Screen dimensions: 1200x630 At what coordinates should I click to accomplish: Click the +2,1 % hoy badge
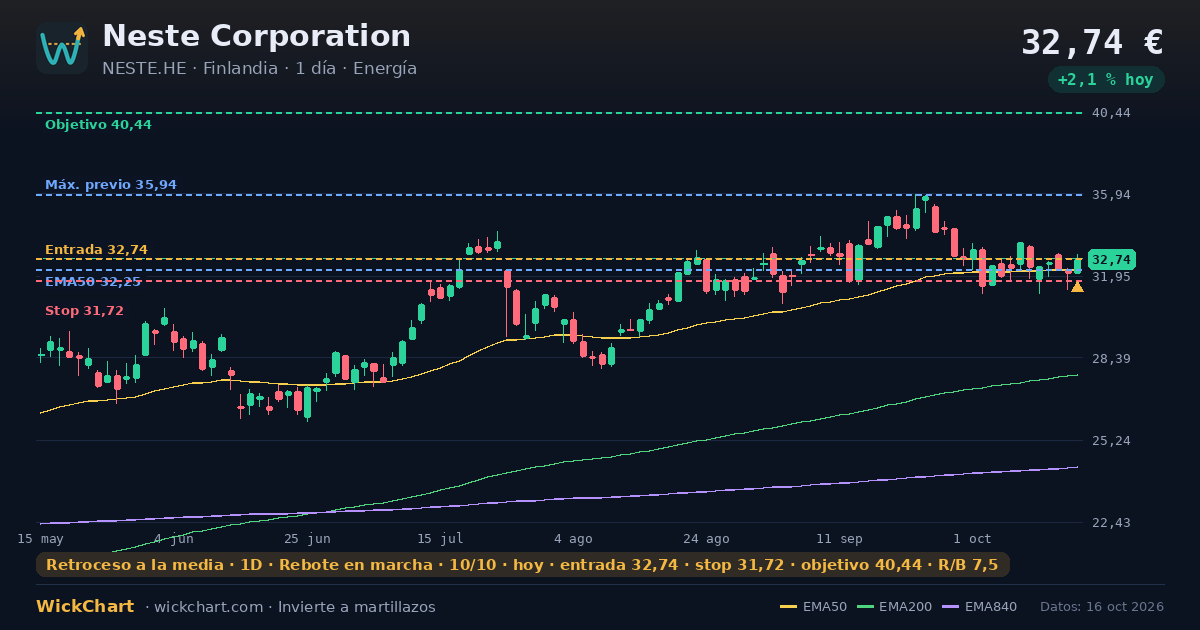[1106, 80]
